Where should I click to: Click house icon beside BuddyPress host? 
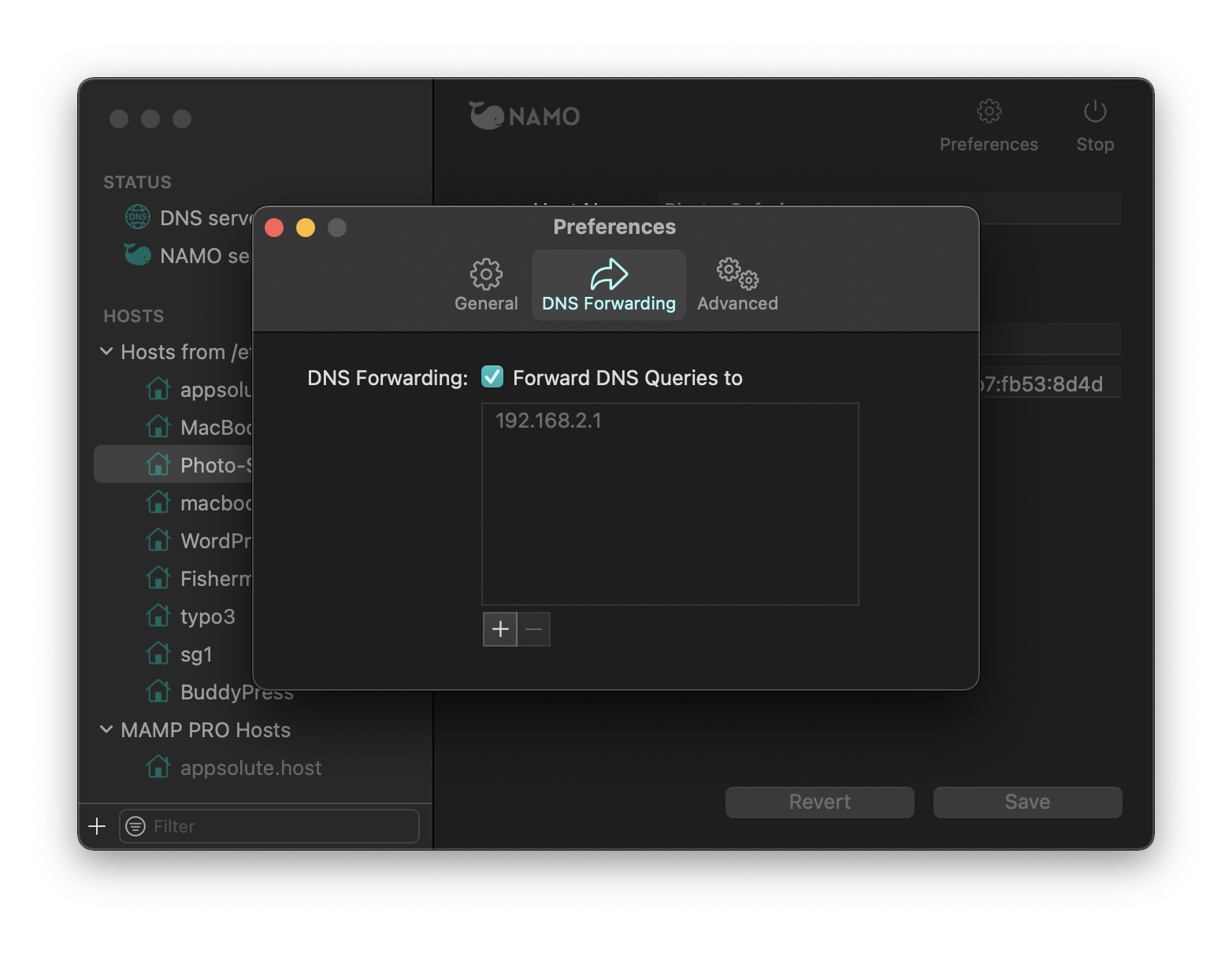click(x=158, y=691)
